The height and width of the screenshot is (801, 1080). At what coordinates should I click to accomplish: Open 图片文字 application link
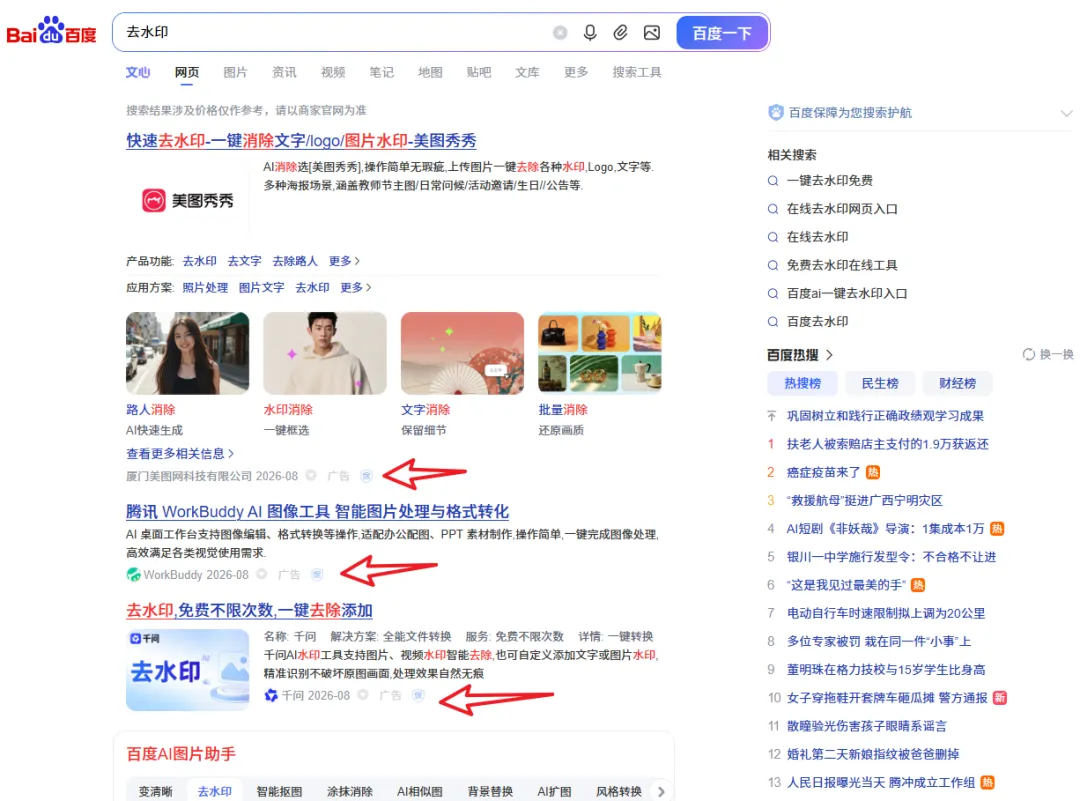262,287
